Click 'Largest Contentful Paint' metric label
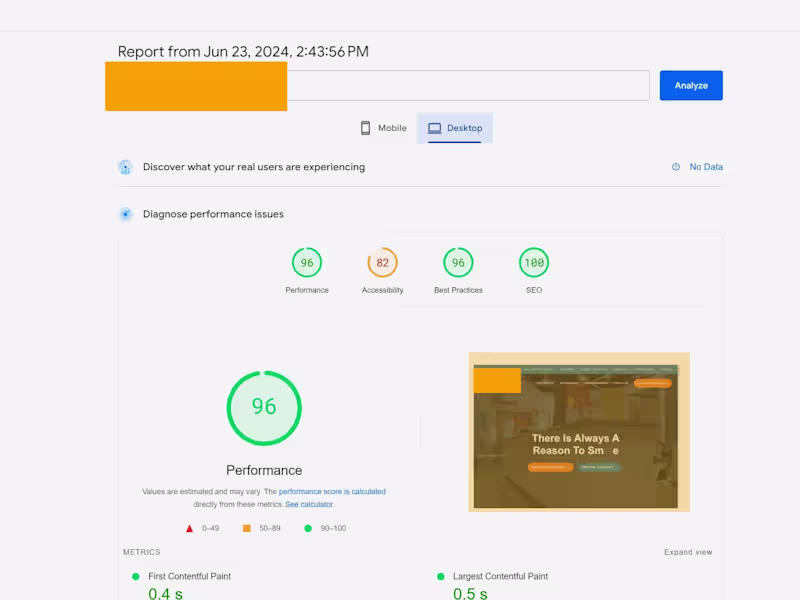 click(x=501, y=576)
